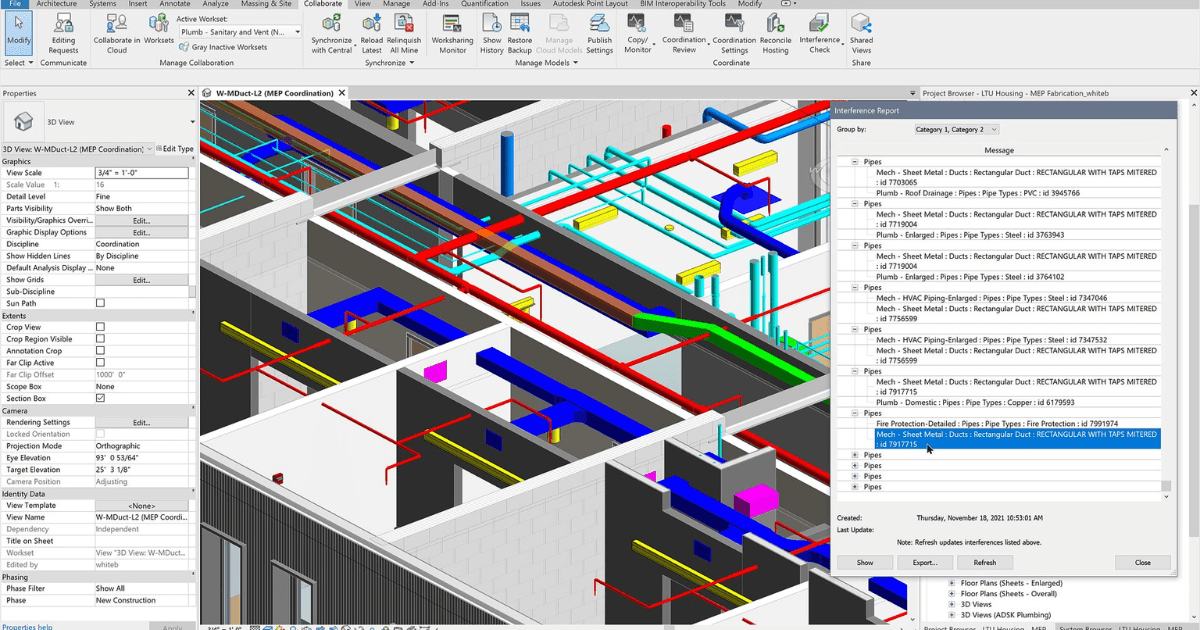The image size is (1200, 630).
Task: Click the Copy/Monitor icon
Action: click(x=637, y=23)
